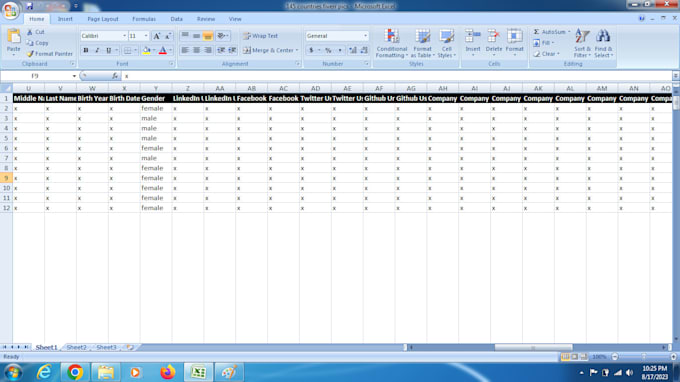680x382 pixels.
Task: Switch to the Data tab
Action: click(x=177, y=19)
